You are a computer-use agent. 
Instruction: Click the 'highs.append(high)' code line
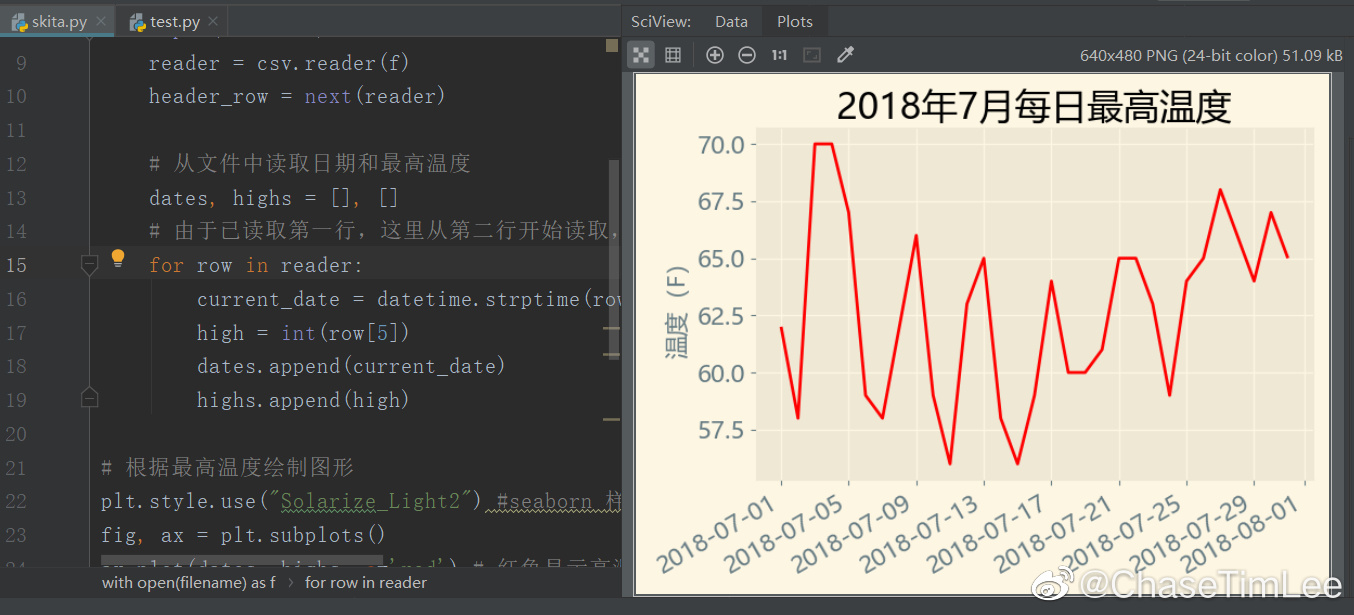tap(304, 400)
